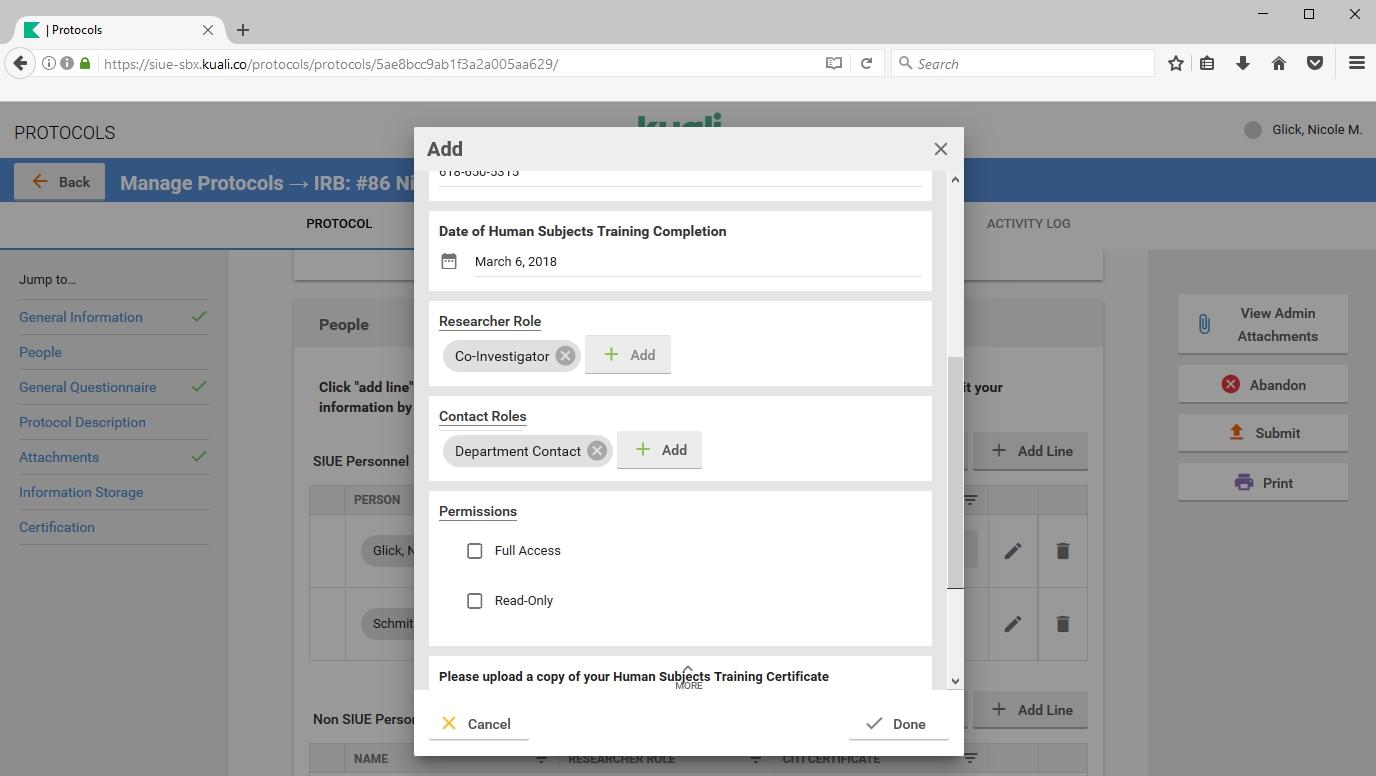Remove the Department Contact chip
The height and width of the screenshot is (776, 1376).
[597, 451]
